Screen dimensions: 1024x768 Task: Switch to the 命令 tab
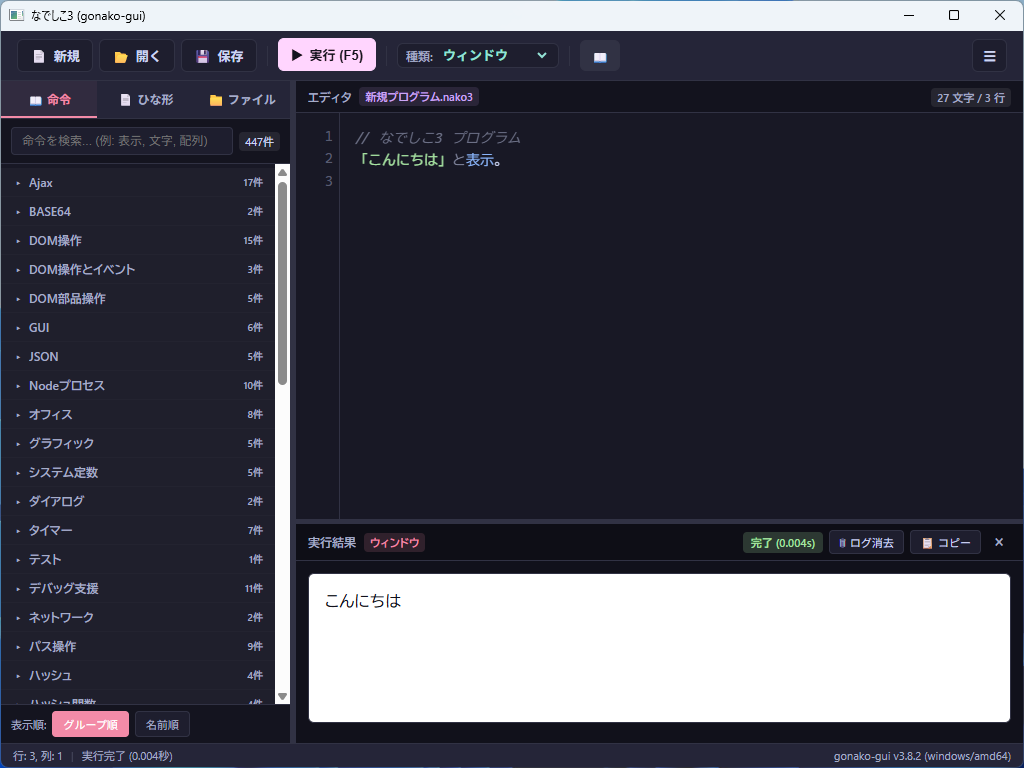click(x=50, y=100)
